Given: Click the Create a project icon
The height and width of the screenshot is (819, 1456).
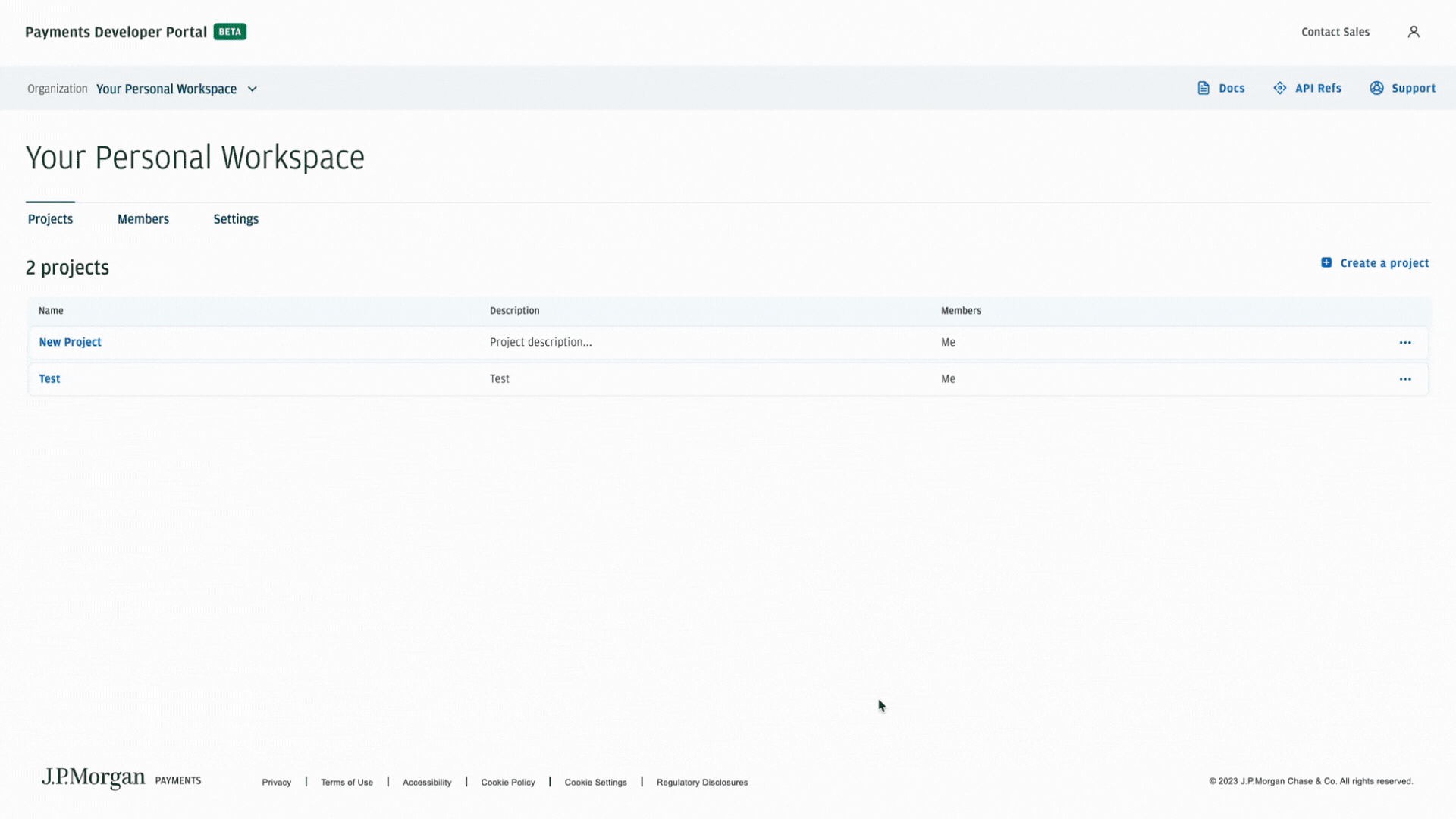Looking at the screenshot, I should (1327, 263).
